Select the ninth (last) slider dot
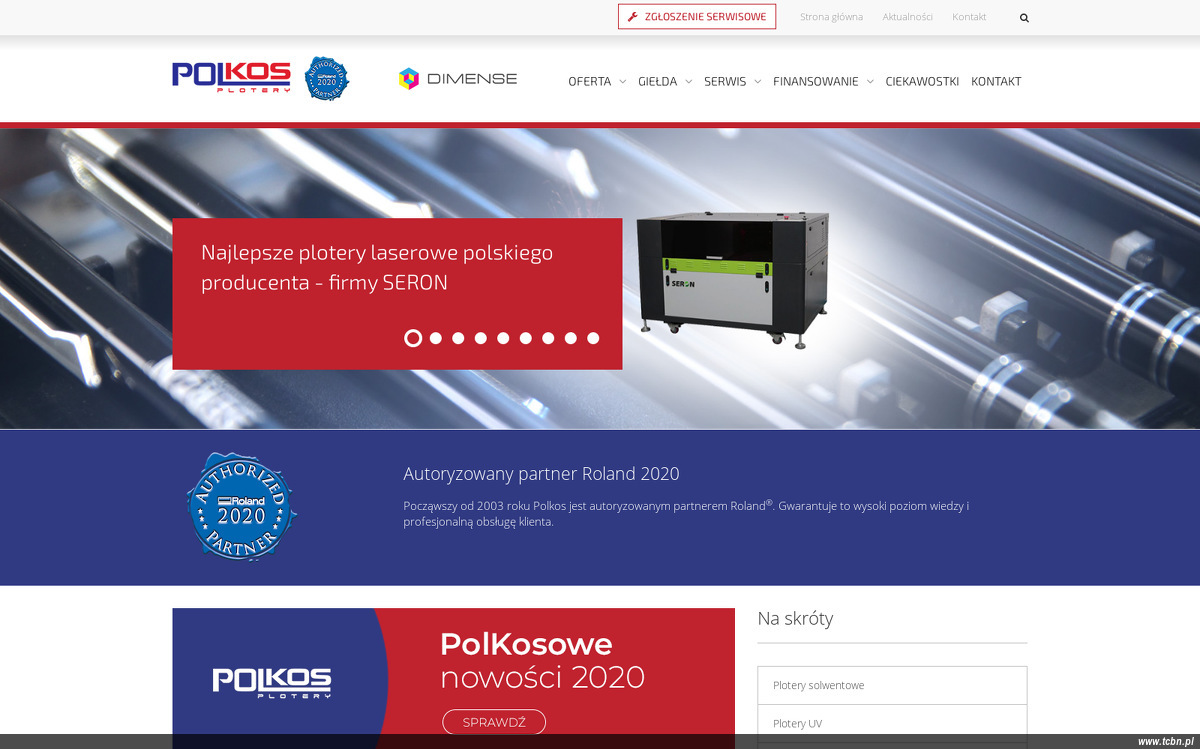This screenshot has height=749, width=1200. tap(593, 338)
